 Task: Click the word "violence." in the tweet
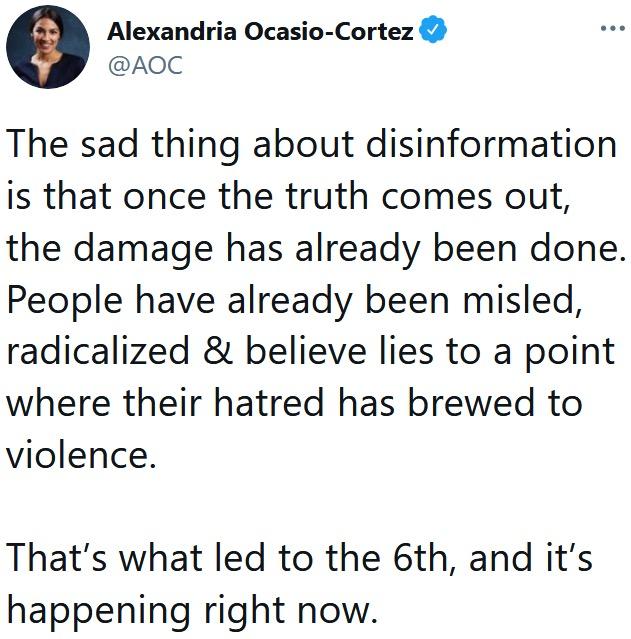coord(82,453)
